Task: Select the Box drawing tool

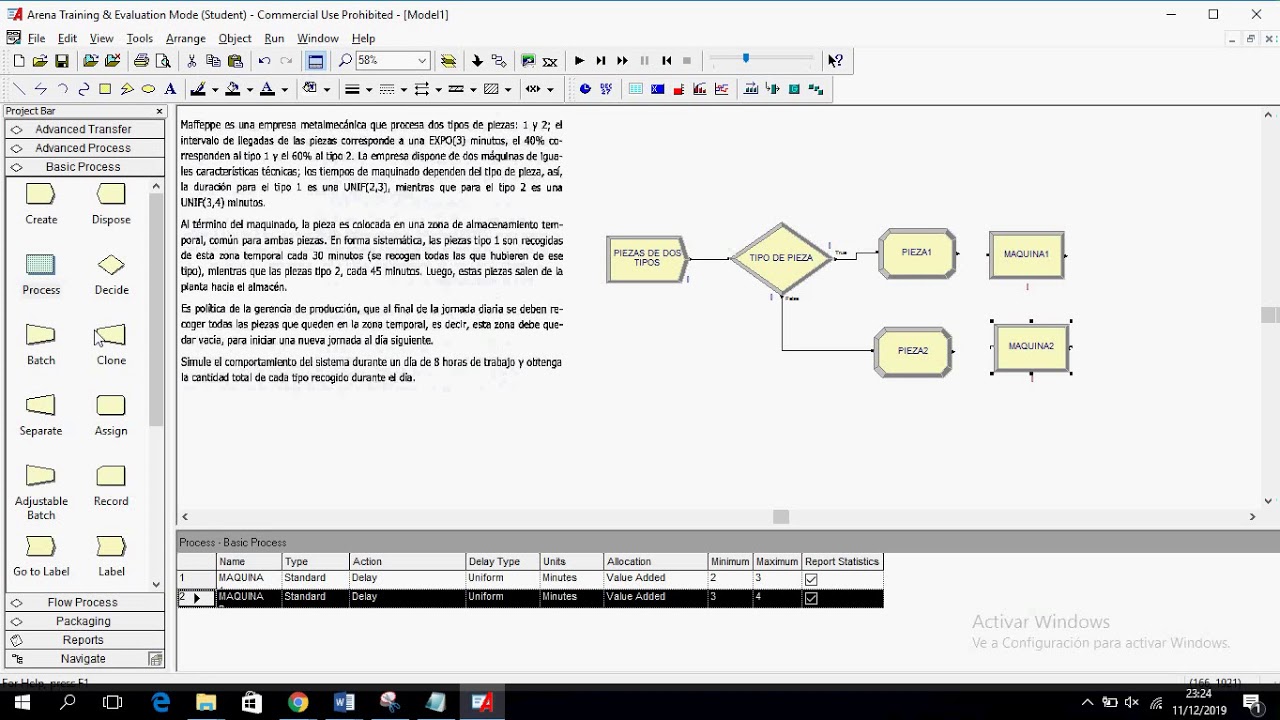Action: 105,89
